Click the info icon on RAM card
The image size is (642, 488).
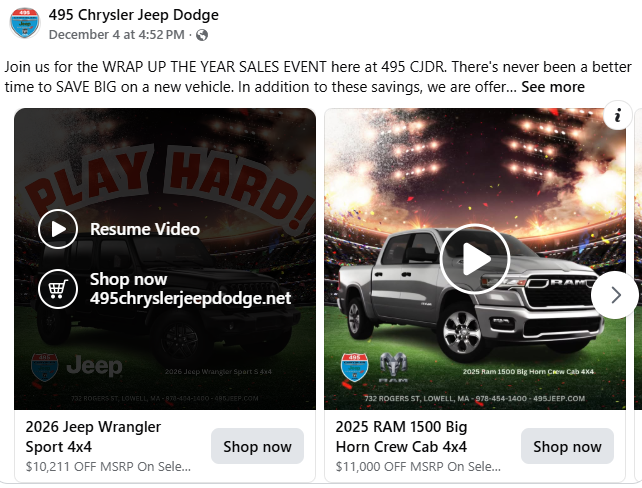617,115
